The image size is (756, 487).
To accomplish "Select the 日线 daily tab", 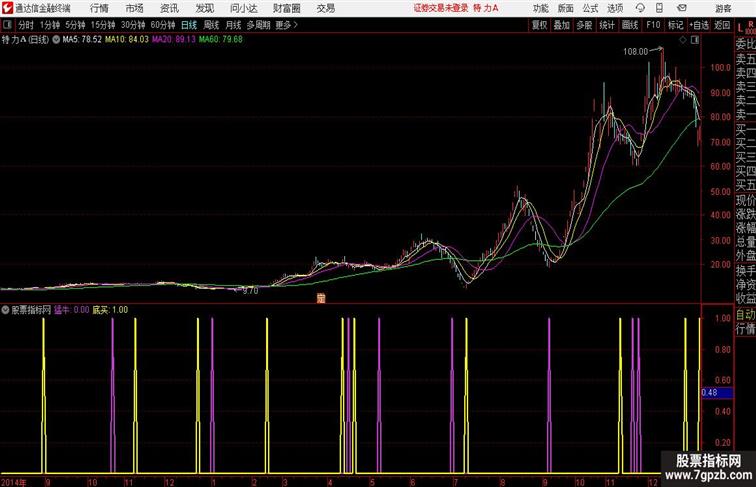I will coord(189,25).
